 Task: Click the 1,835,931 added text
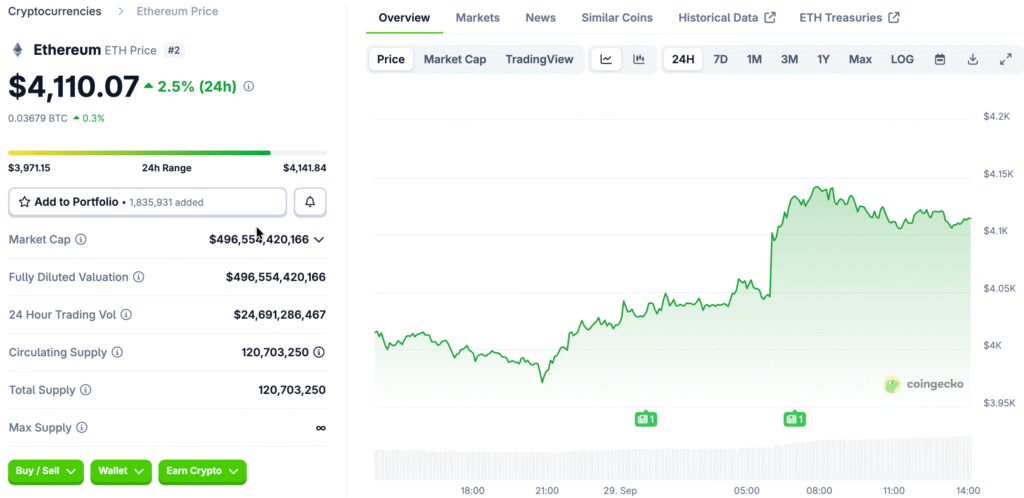(167, 202)
